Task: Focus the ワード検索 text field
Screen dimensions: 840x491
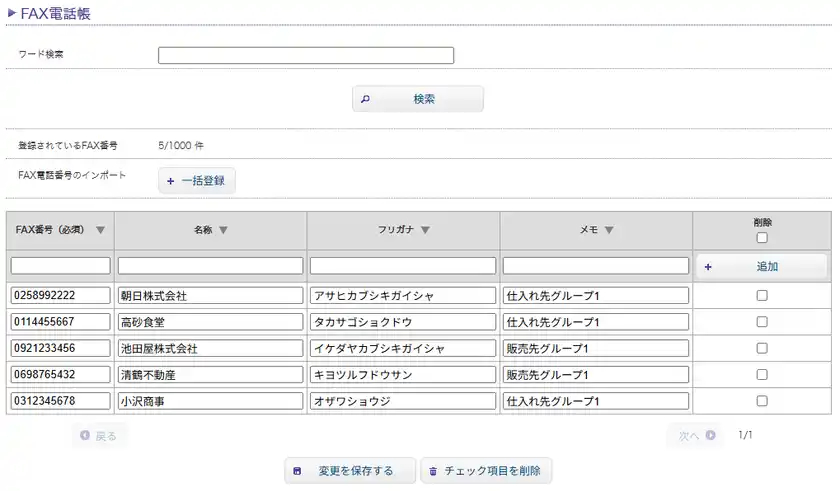Action: coord(306,55)
